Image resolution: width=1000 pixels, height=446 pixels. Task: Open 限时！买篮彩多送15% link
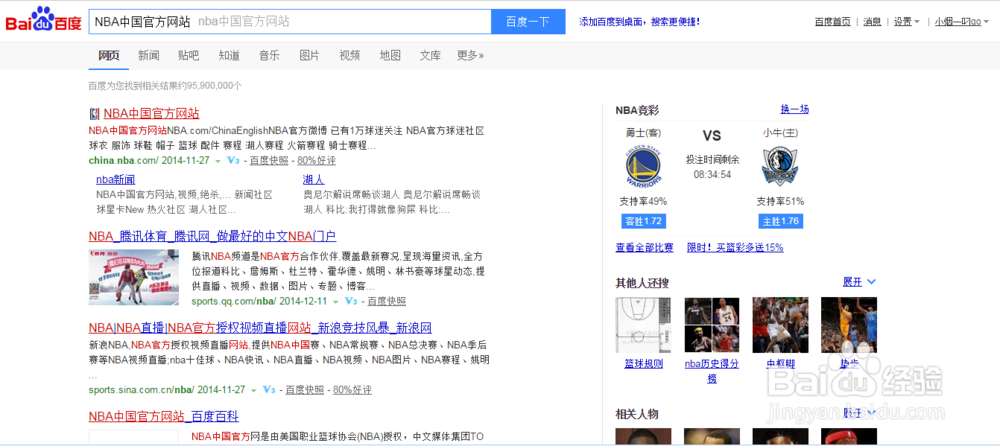pyautogui.click(x=735, y=248)
